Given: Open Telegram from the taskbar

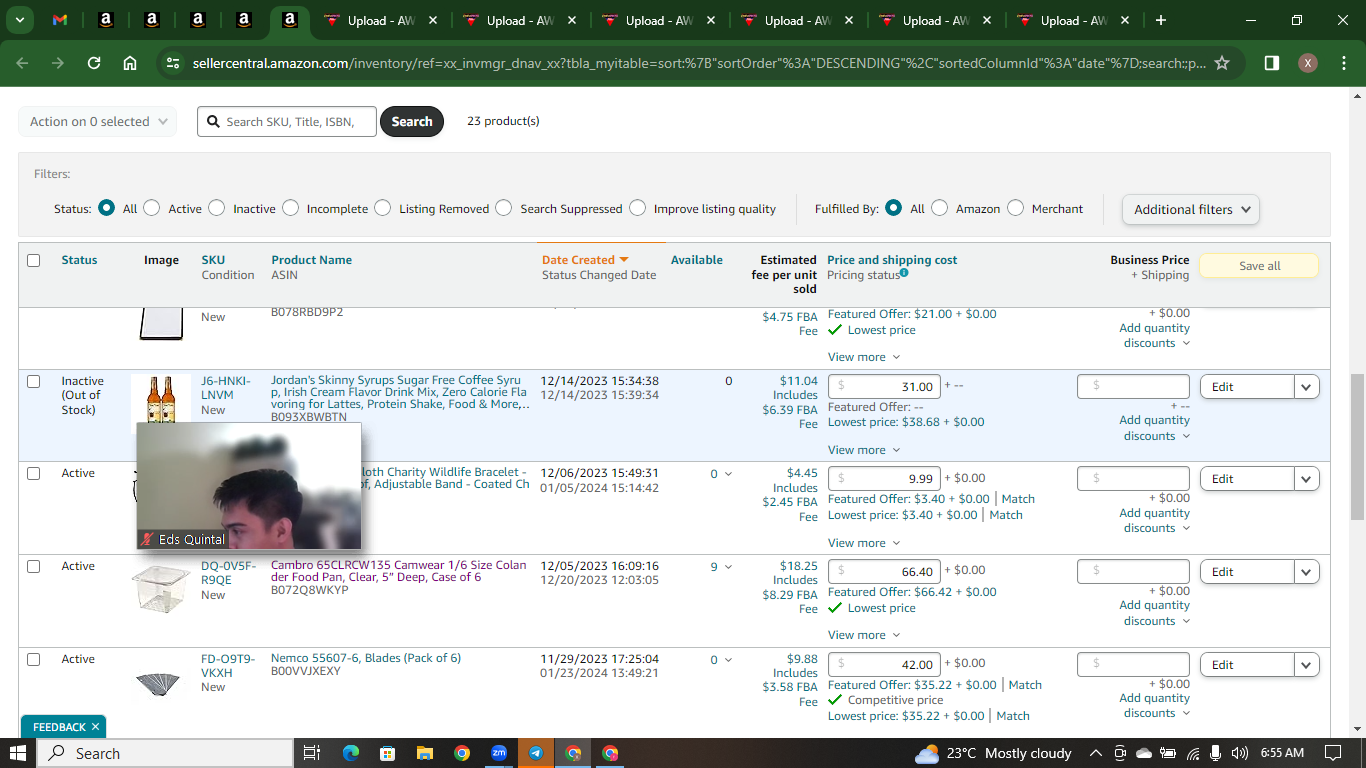Looking at the screenshot, I should (x=536, y=753).
